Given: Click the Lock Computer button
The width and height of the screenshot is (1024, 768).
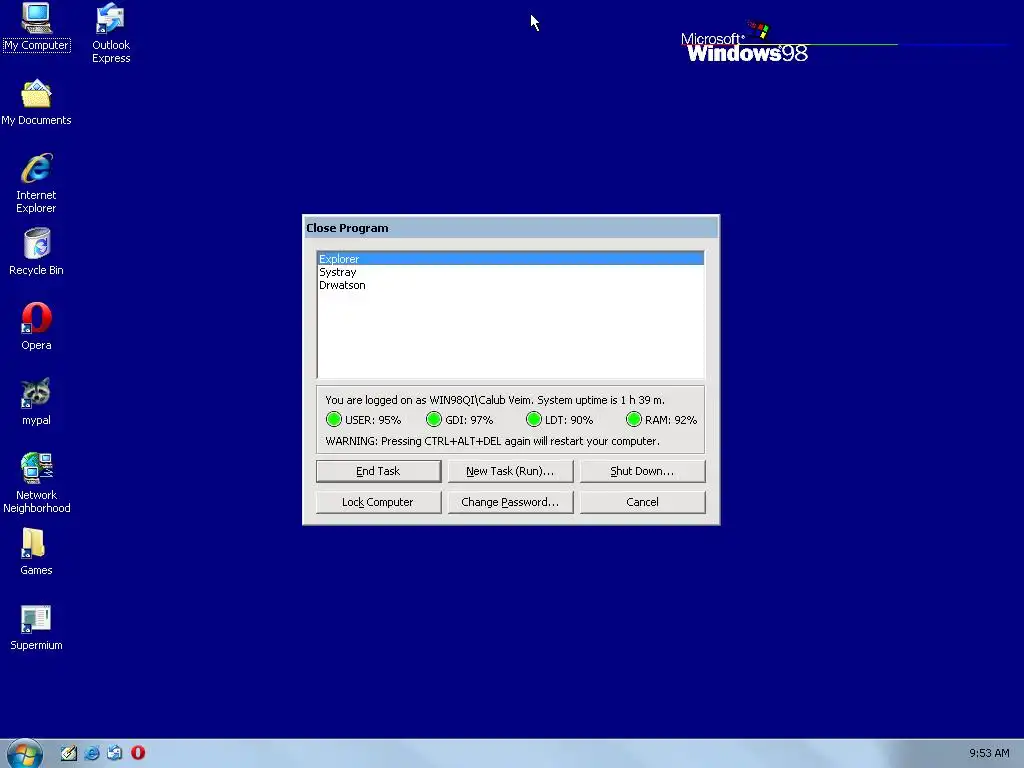Looking at the screenshot, I should pos(378,502).
